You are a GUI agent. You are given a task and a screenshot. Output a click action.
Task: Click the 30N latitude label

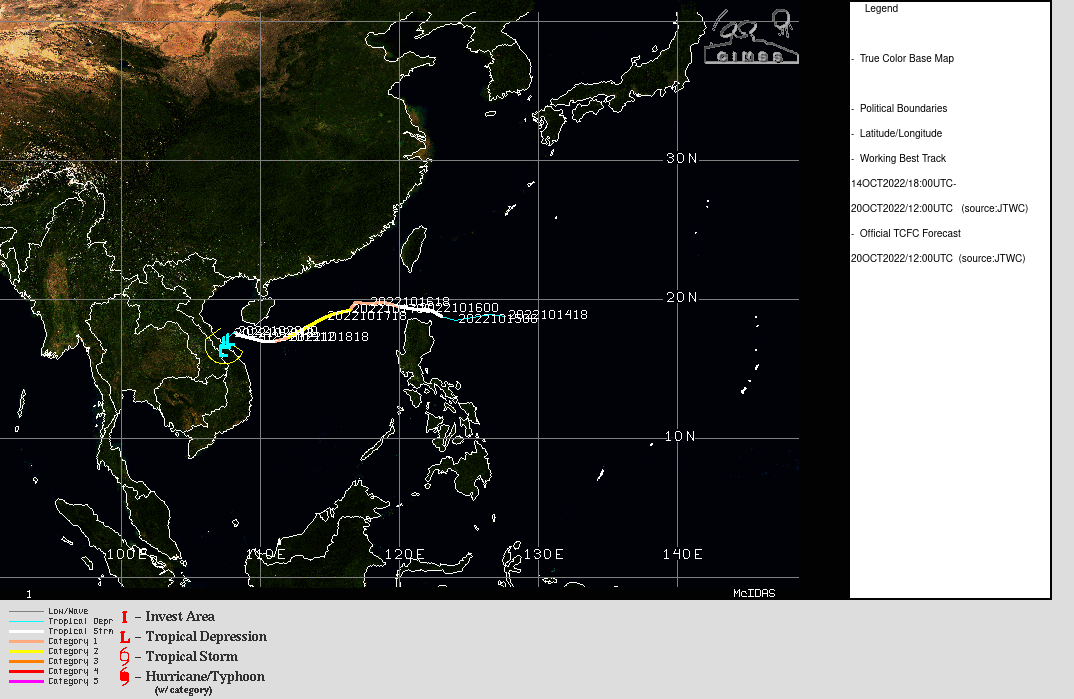coord(682,158)
